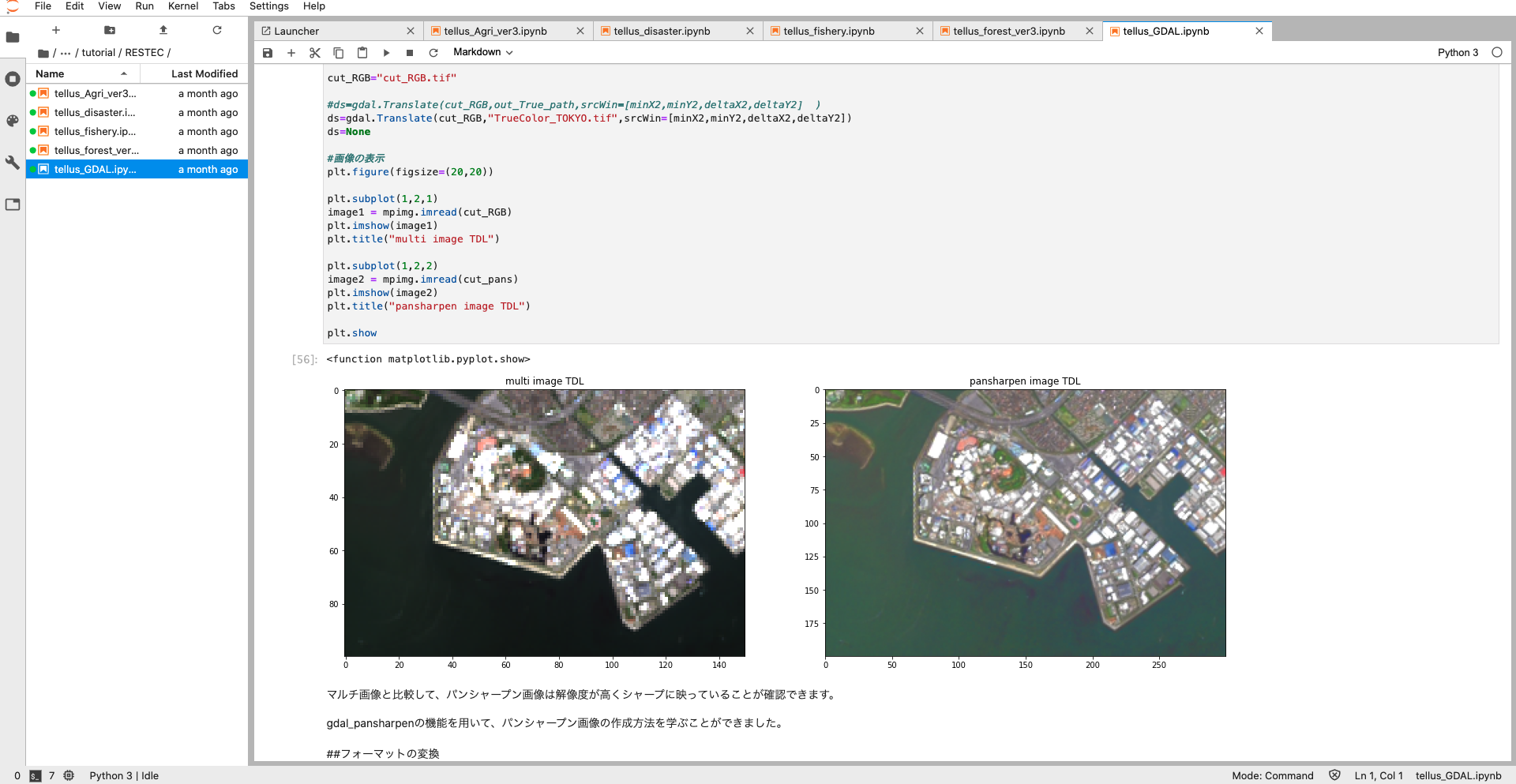
Task: Click the [56] output prompt area
Action: (304, 359)
